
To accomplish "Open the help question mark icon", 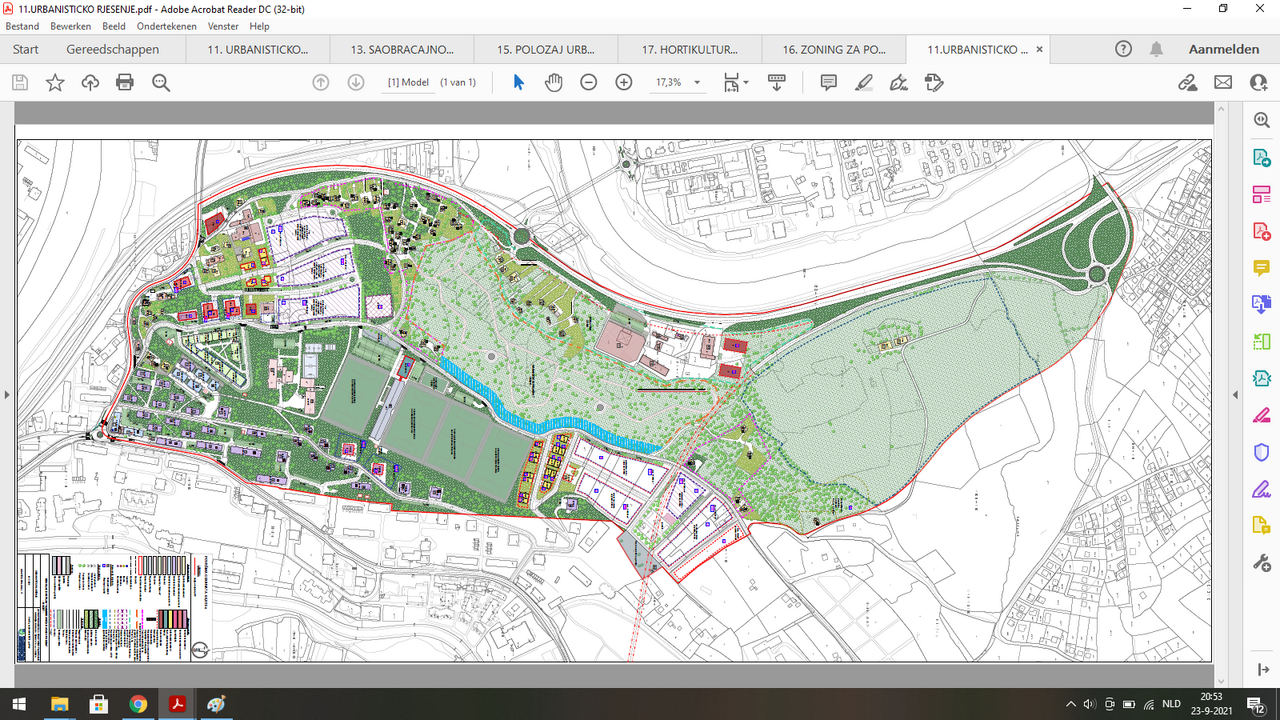I will click(x=1123, y=49).
